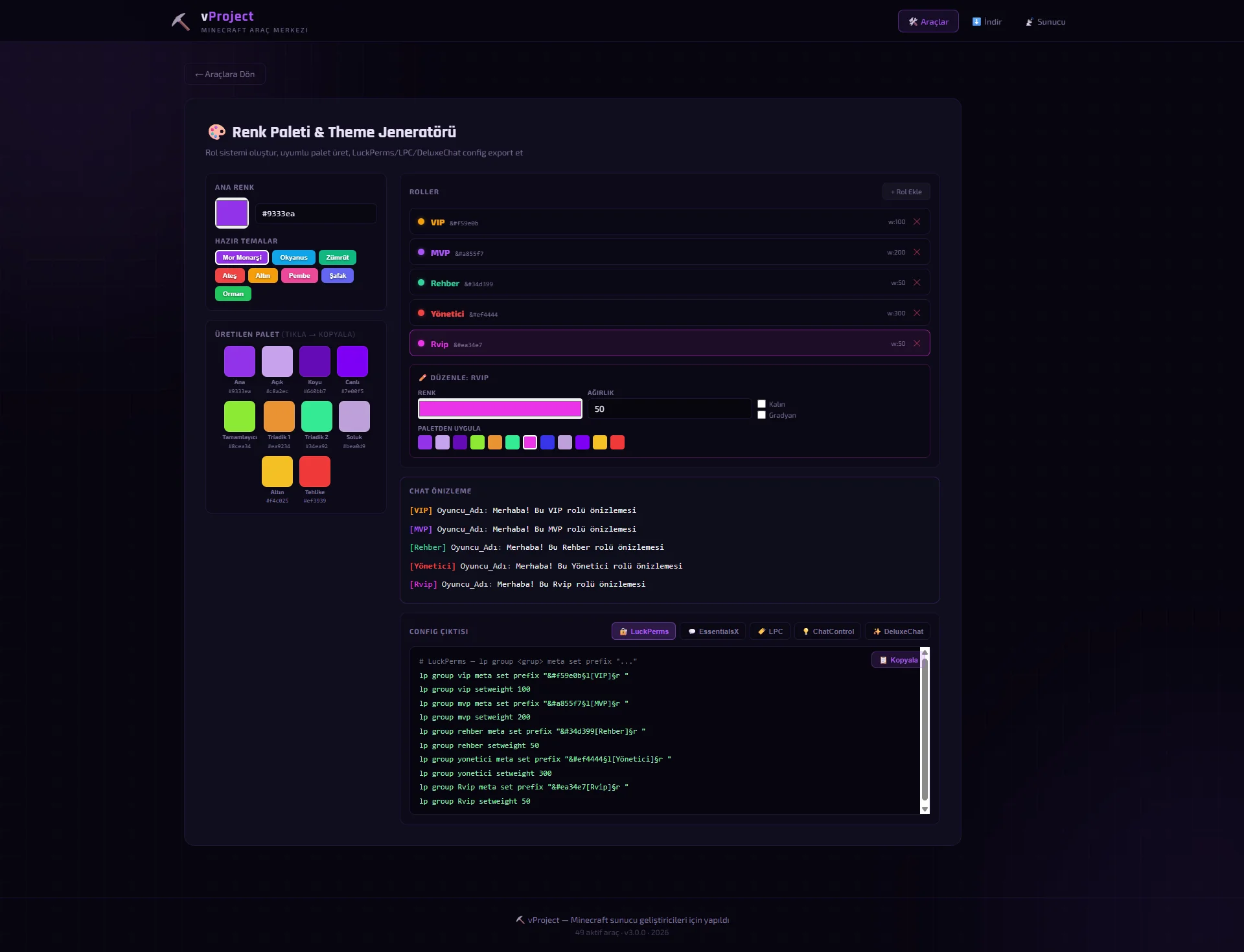Screen dimensions: 1244x952
Task: Click the scrollbar up arrow in config output
Action: [x=925, y=652]
